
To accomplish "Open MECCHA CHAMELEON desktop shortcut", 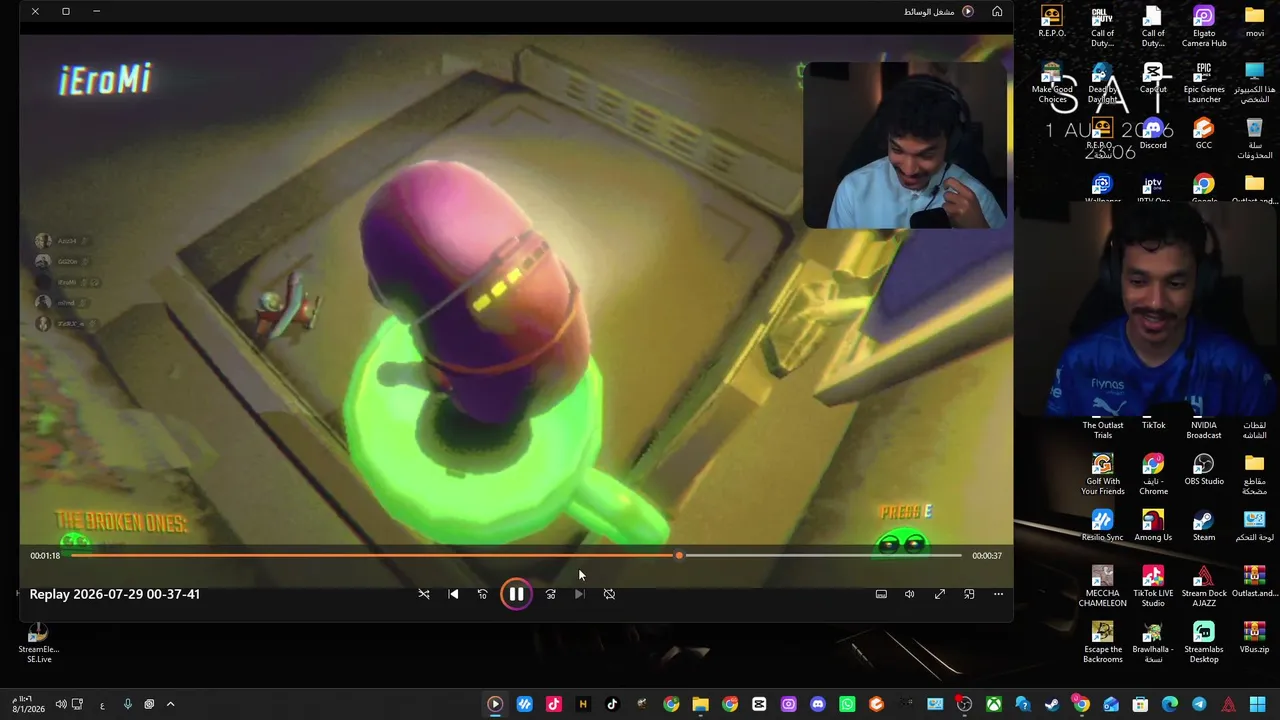I will (x=1103, y=587).
